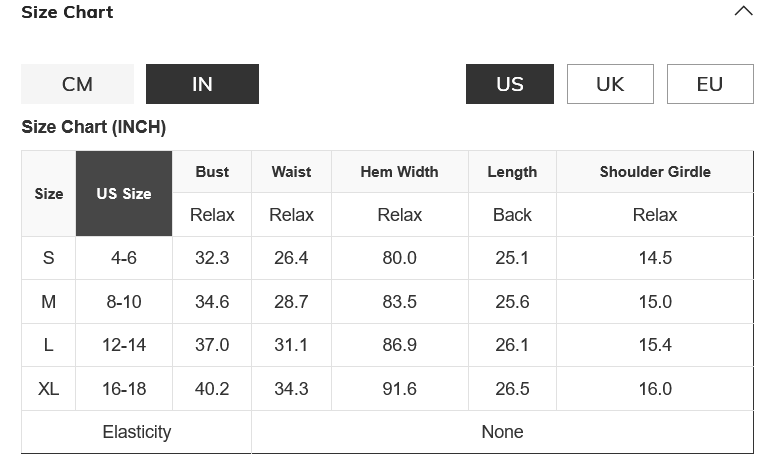Click the Waist column header

coord(291,172)
